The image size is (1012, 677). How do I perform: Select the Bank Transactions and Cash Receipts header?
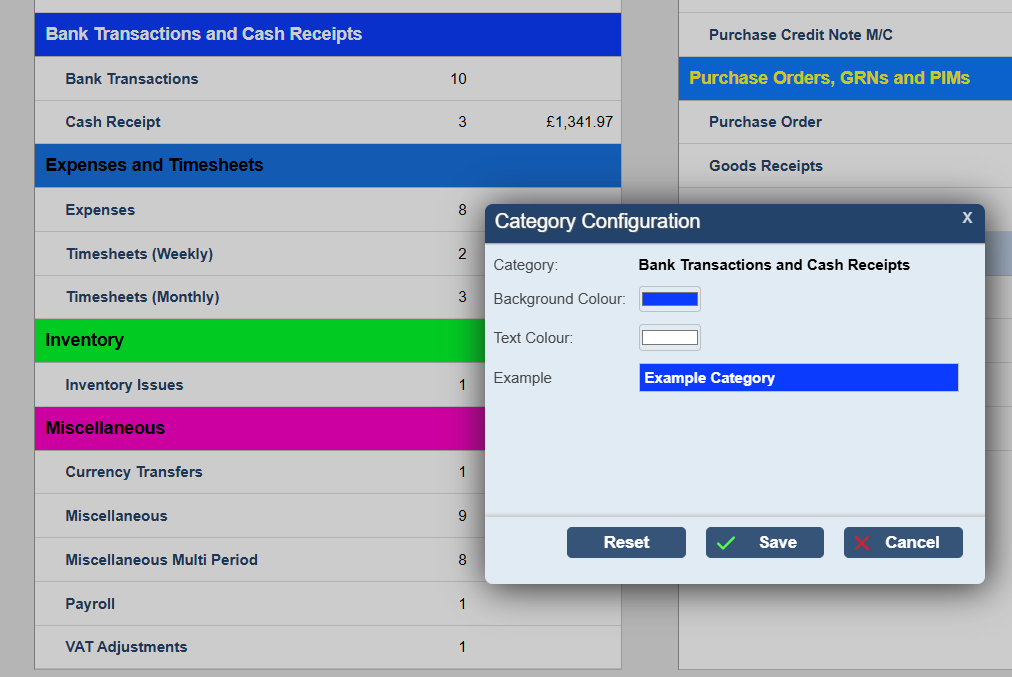tap(204, 34)
